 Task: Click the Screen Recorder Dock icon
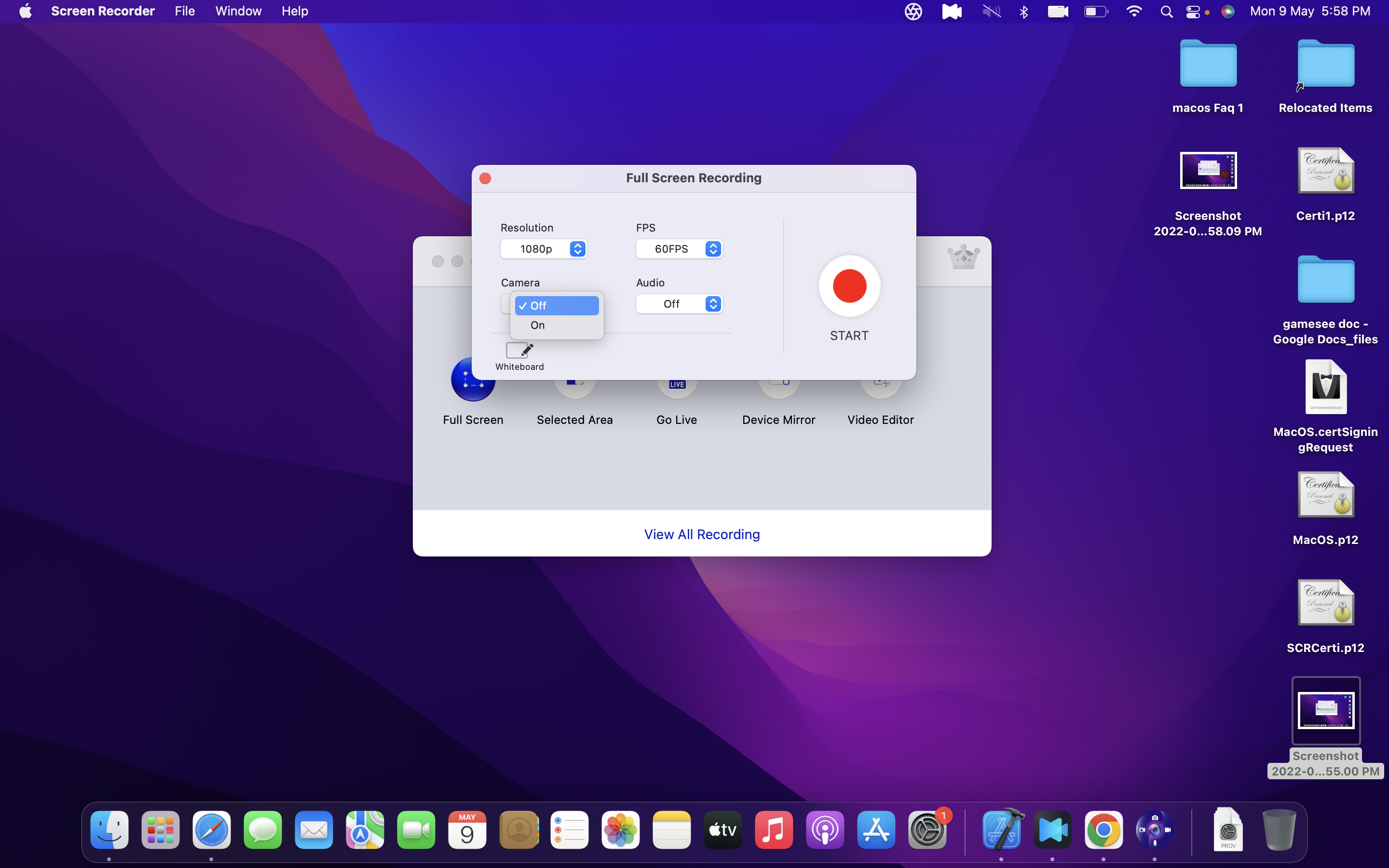click(1154, 829)
